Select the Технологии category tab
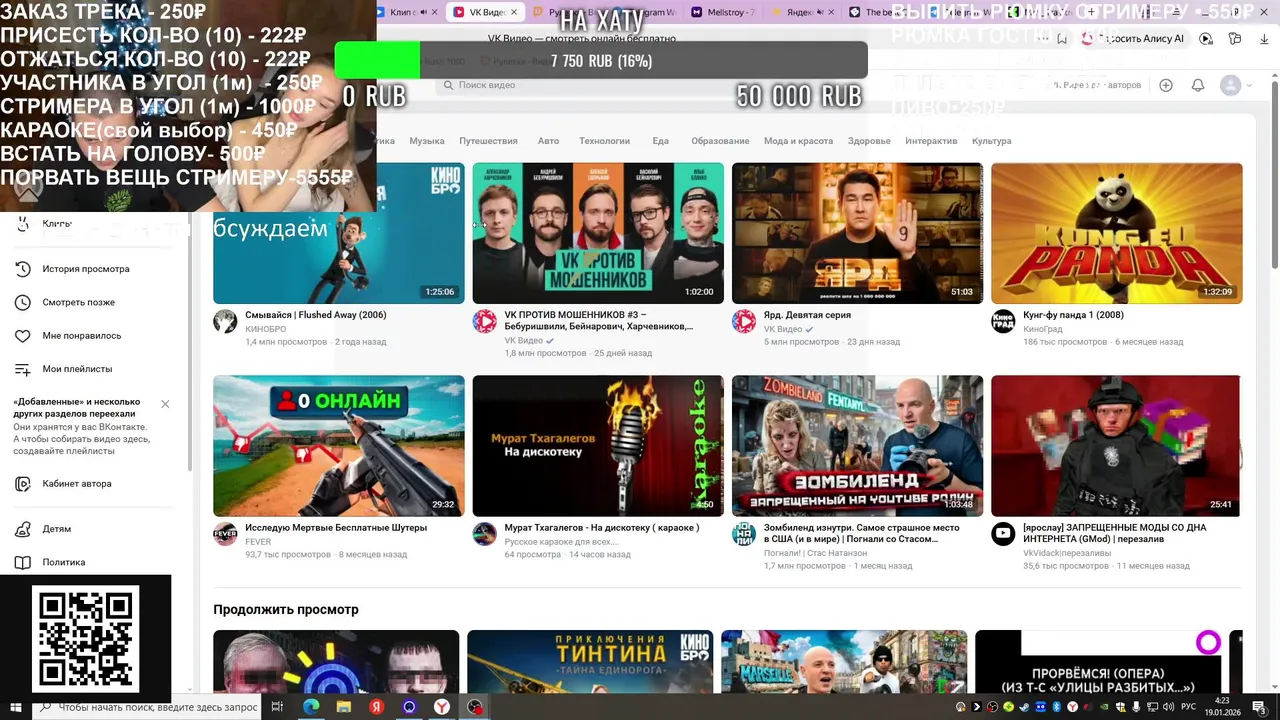Image resolution: width=1280 pixels, height=720 pixels. click(604, 141)
